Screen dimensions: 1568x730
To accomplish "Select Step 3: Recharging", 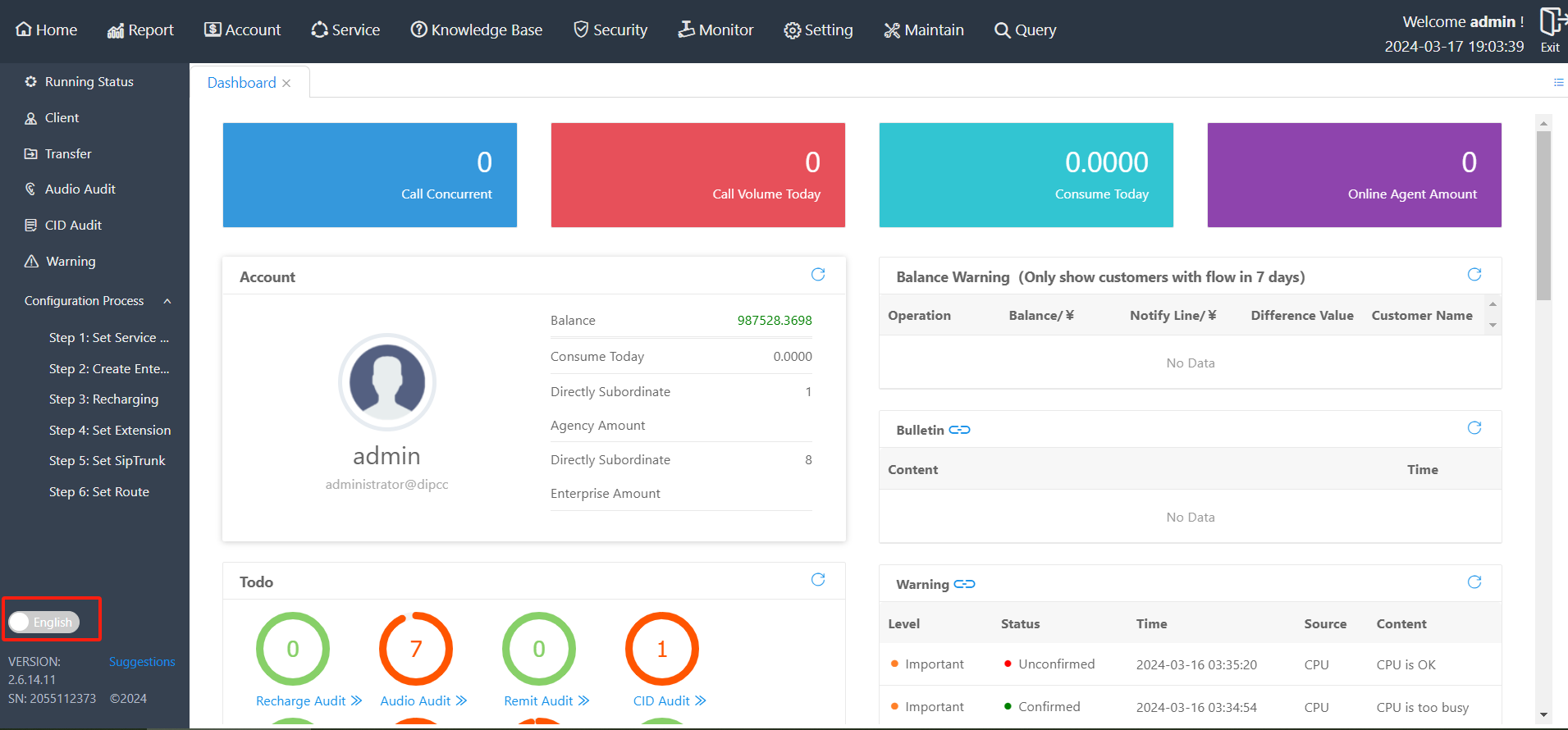I will [x=103, y=399].
